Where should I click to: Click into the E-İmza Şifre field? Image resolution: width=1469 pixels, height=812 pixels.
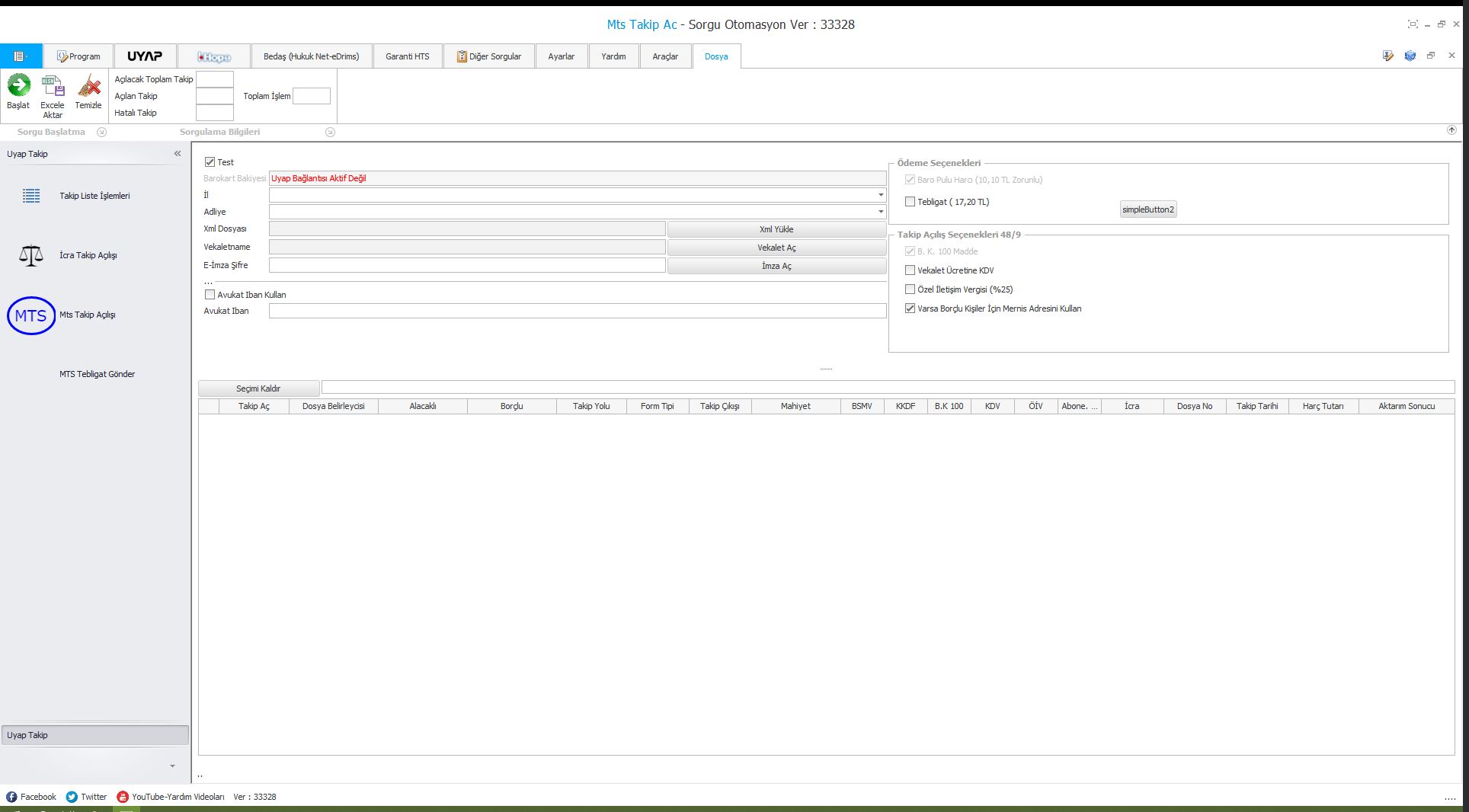(467, 265)
